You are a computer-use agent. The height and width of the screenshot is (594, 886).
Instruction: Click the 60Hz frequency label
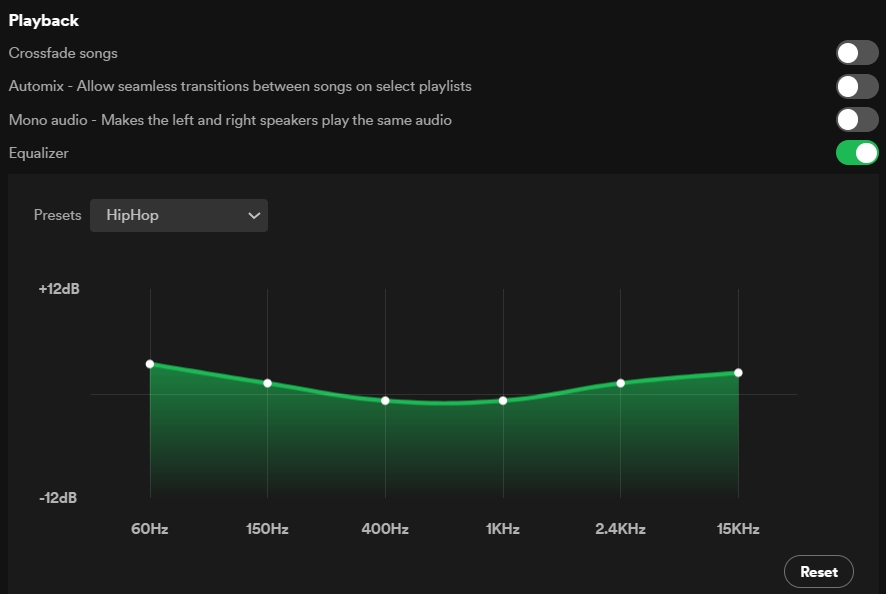tap(150, 529)
